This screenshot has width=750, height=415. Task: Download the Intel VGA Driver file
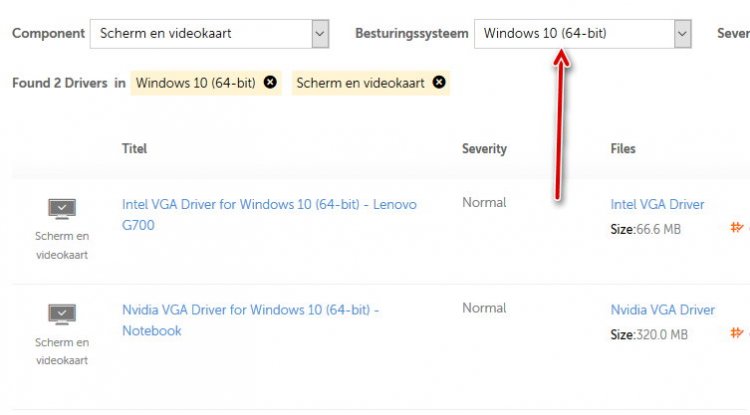pos(657,205)
